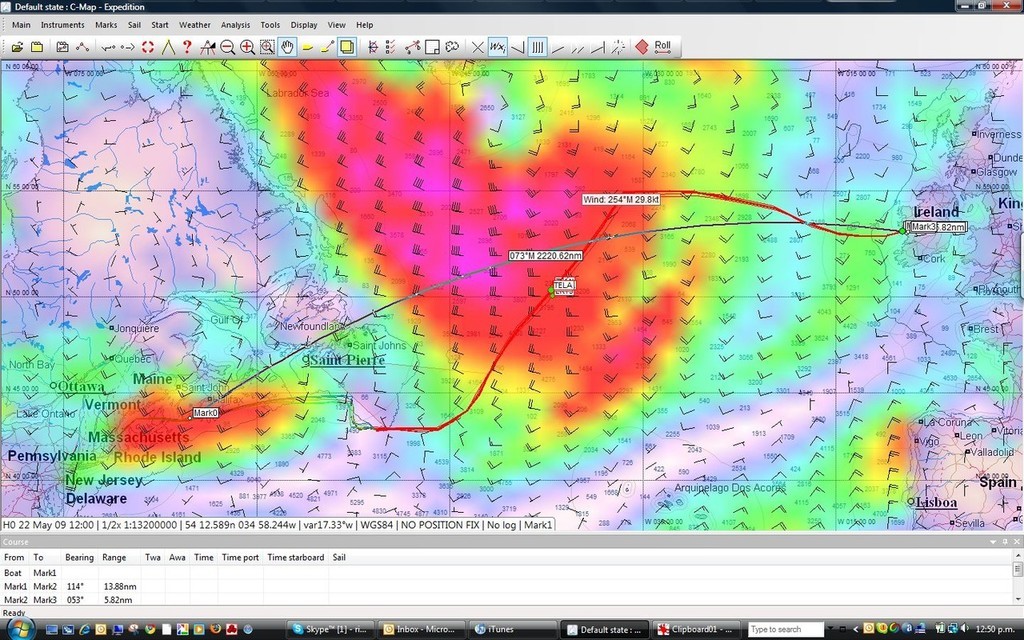Open the Start menu item in menubar
Image resolution: width=1024 pixels, height=640 pixels.
click(160, 25)
